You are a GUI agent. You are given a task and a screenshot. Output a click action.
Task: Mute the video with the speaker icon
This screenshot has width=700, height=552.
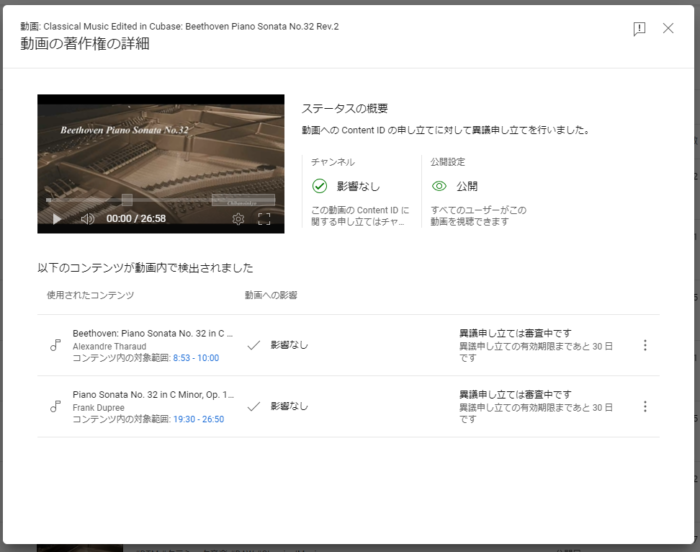(87, 218)
